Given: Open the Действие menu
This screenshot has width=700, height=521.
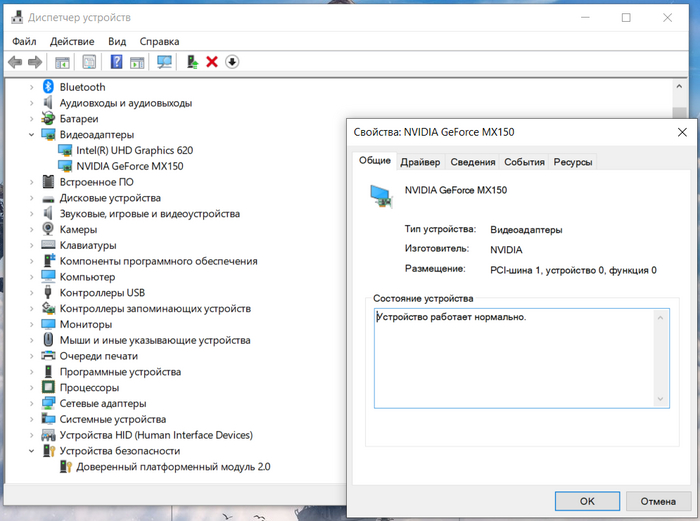Looking at the screenshot, I should (x=72, y=42).
